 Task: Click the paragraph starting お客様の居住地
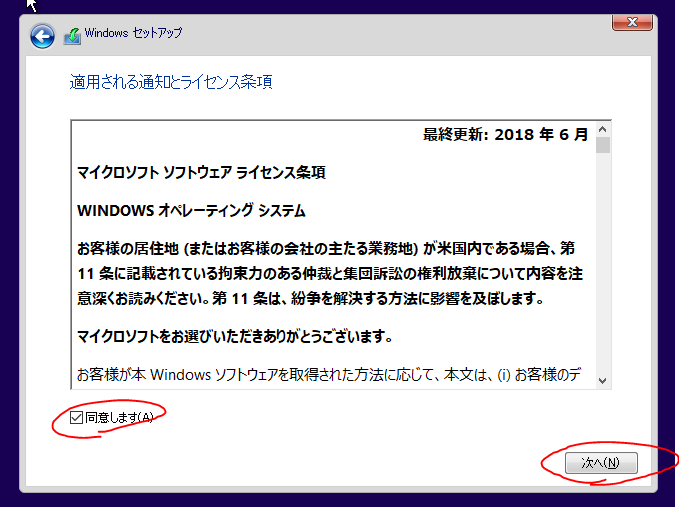(330, 274)
